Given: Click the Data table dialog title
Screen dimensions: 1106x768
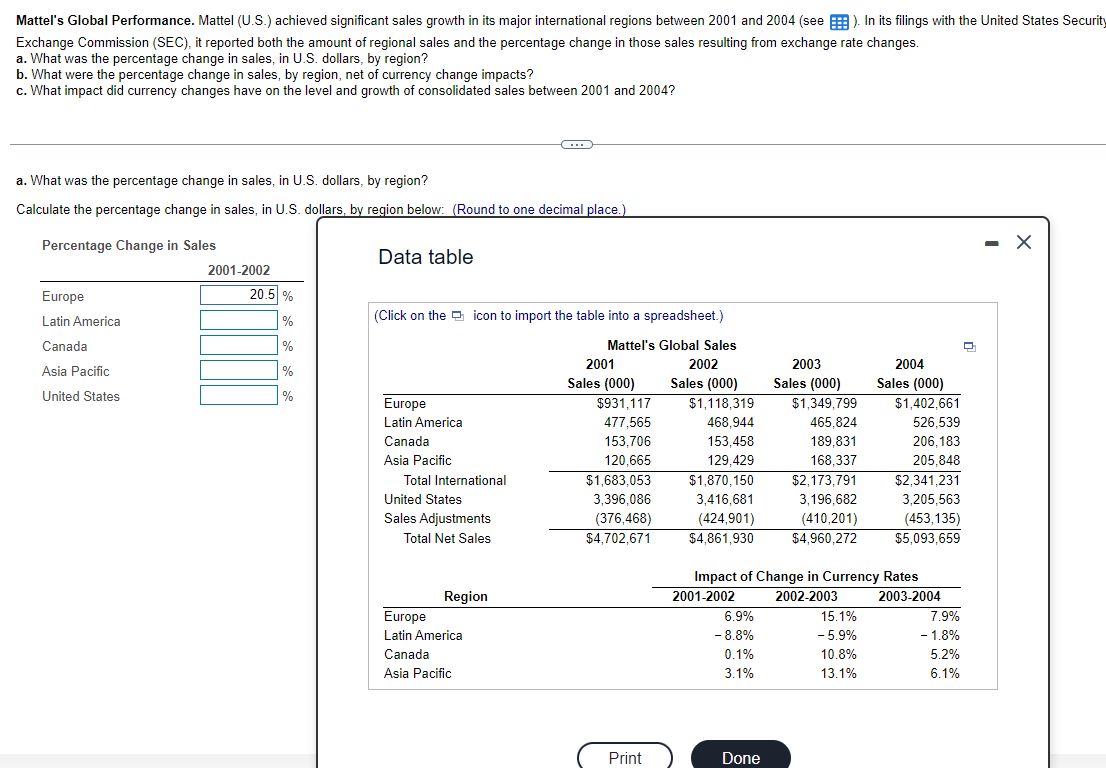Looking at the screenshot, I should pos(425,257).
